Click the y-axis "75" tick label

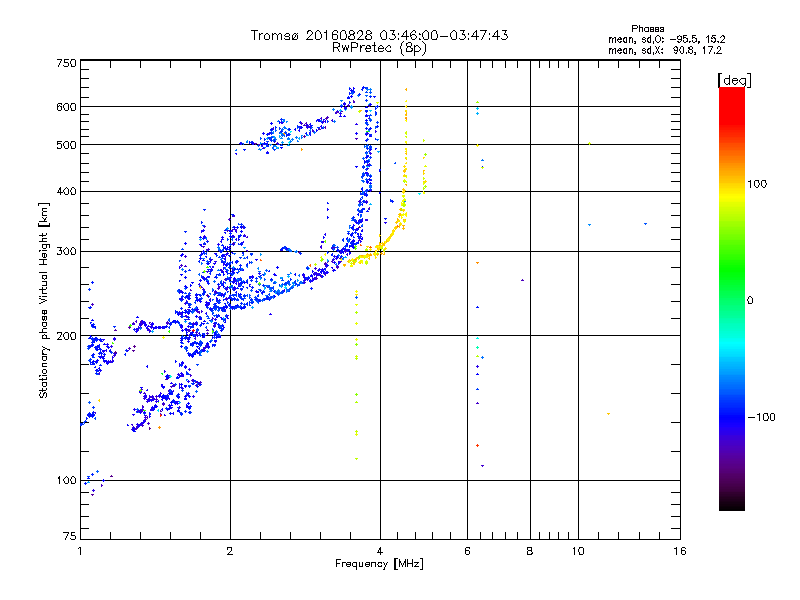(x=70, y=536)
